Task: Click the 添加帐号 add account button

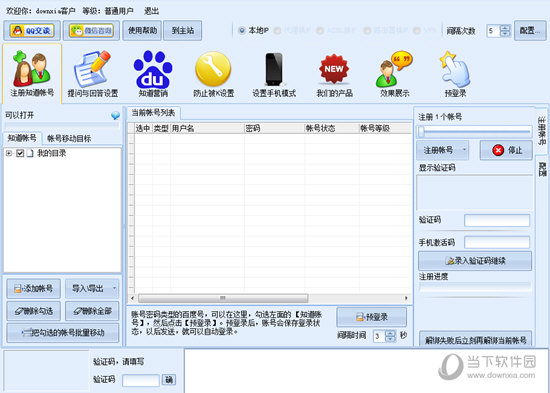Action: click(33, 289)
